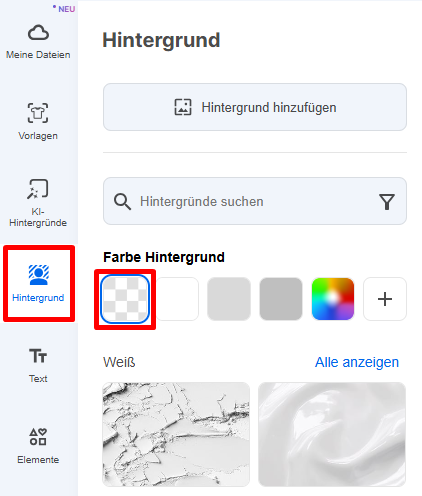Click the image icon in Hintergrund hinzufügen

(x=183, y=107)
